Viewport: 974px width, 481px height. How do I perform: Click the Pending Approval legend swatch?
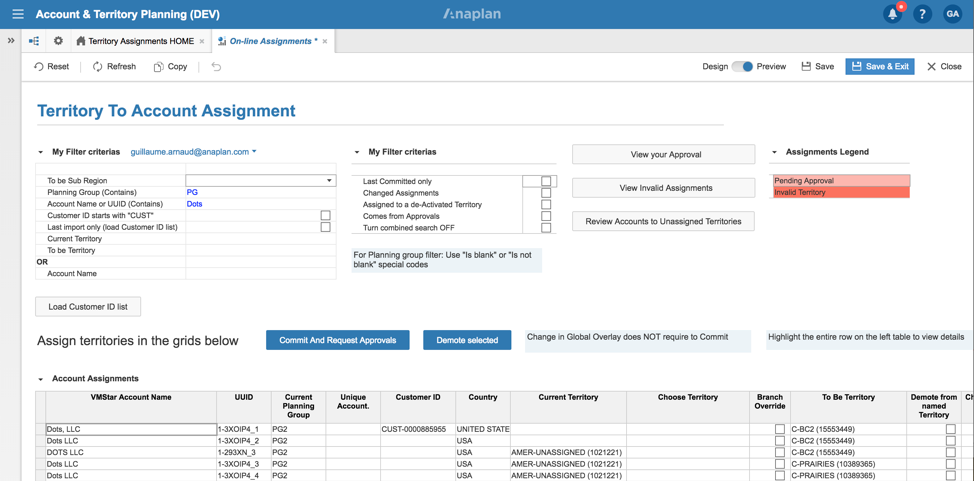click(841, 180)
